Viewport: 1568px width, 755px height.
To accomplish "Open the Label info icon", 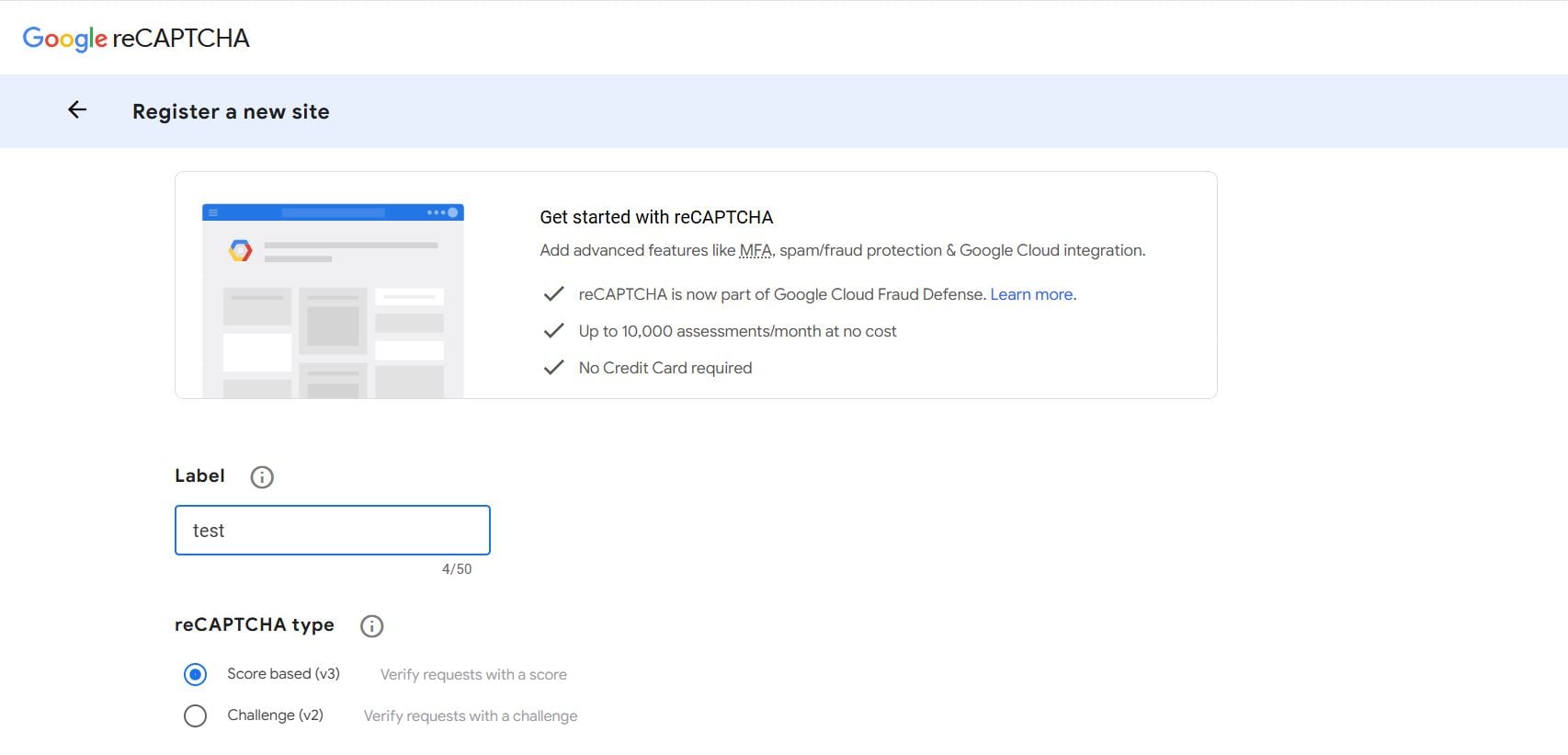I will point(262,476).
